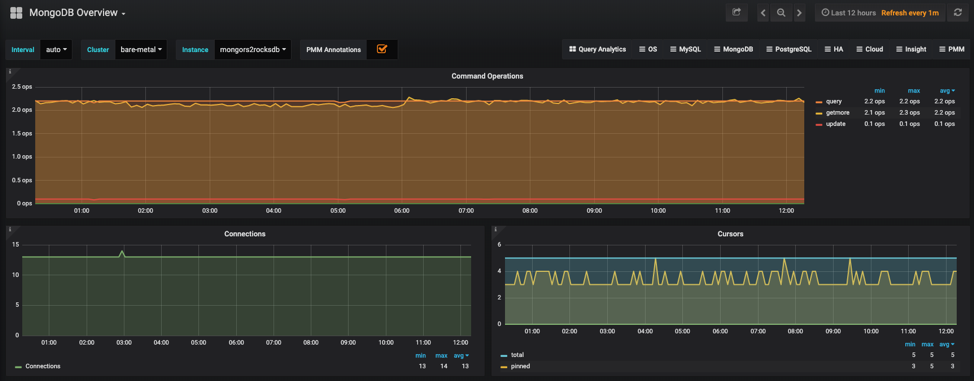The width and height of the screenshot is (974, 381).
Task: Toggle the pinned series in Cursors legend
Action: pos(520,366)
